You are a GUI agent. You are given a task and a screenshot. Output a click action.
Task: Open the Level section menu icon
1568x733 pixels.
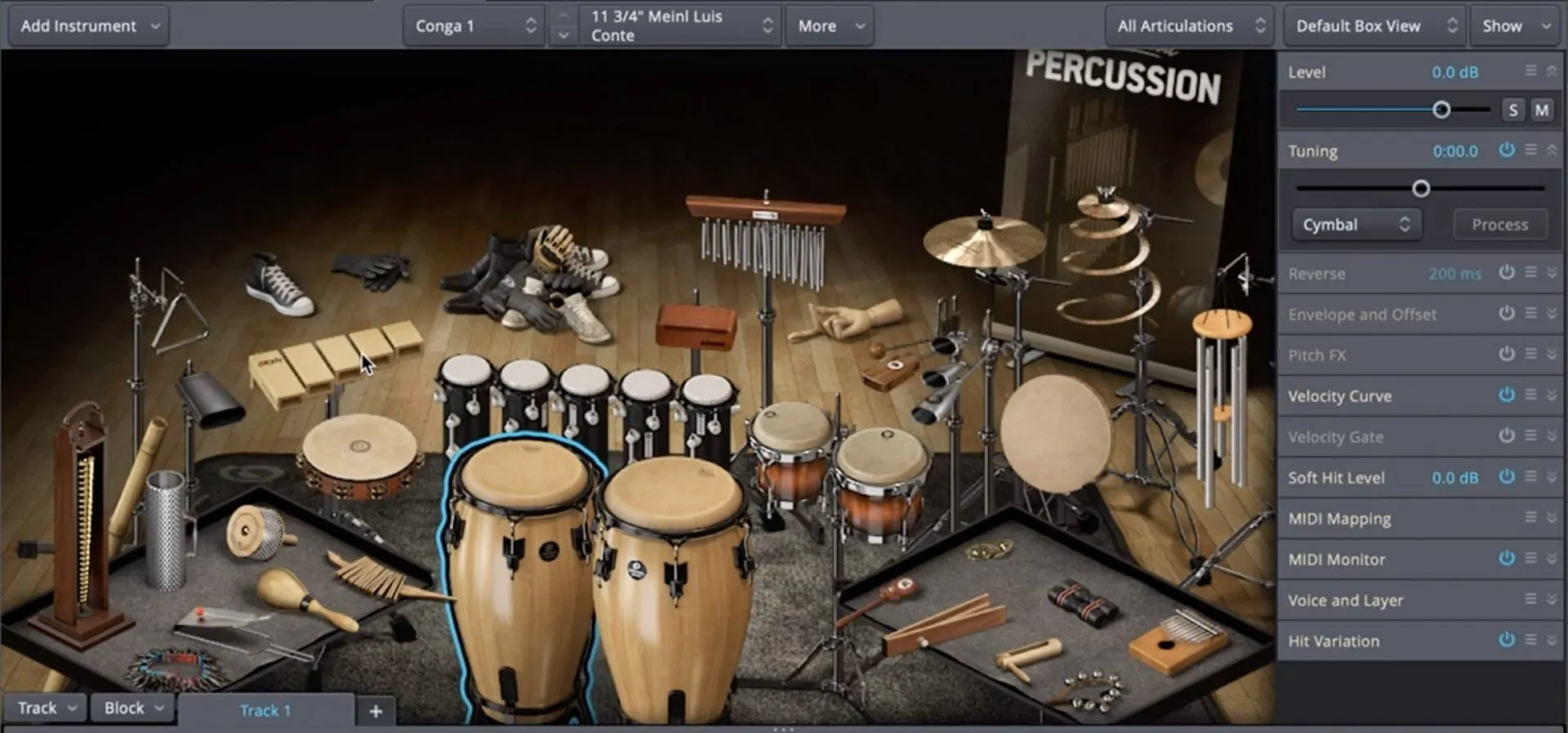pos(1530,71)
